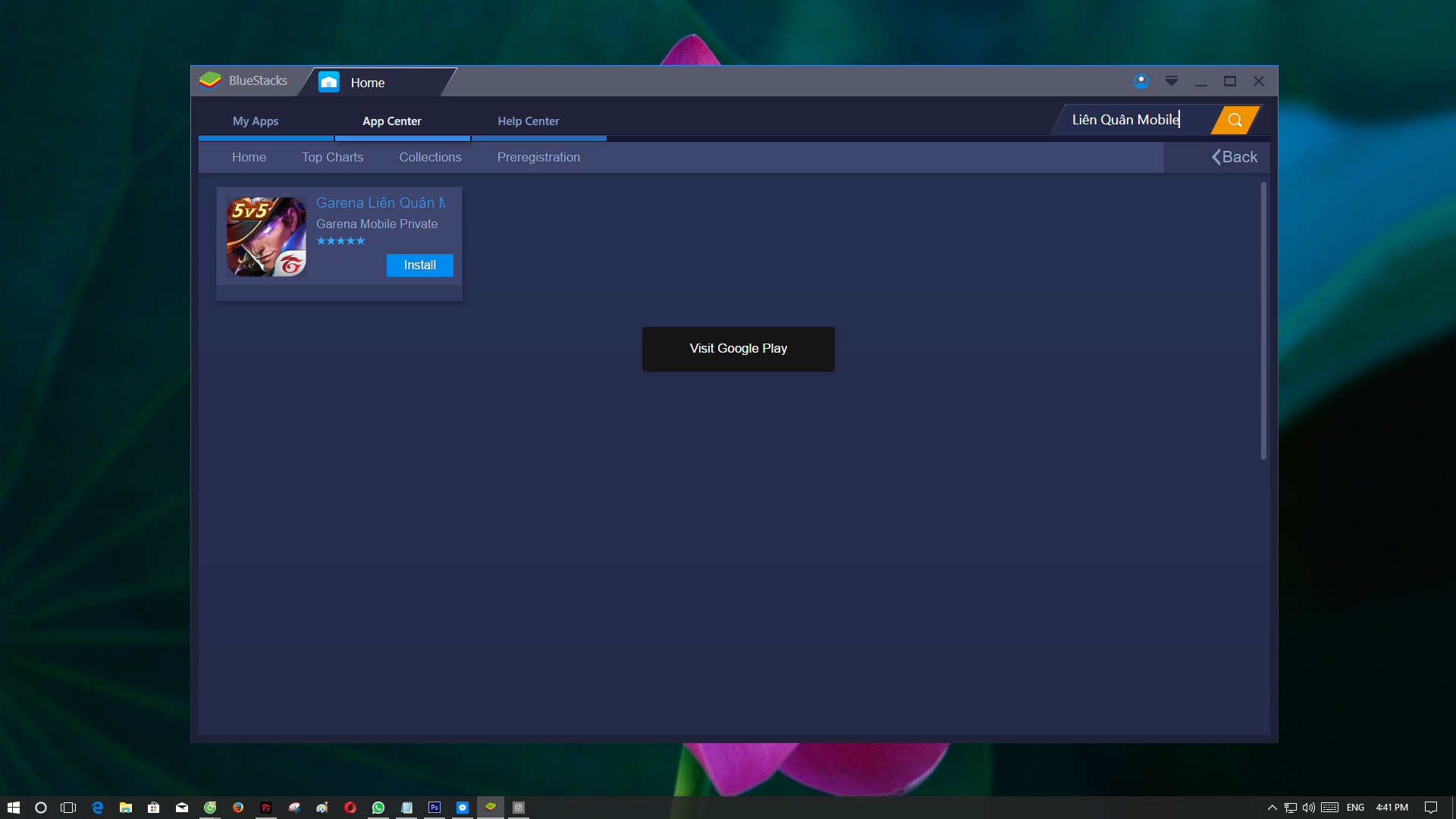The width and height of the screenshot is (1456, 819).
Task: Select the Top Charts section
Action: pos(332,157)
